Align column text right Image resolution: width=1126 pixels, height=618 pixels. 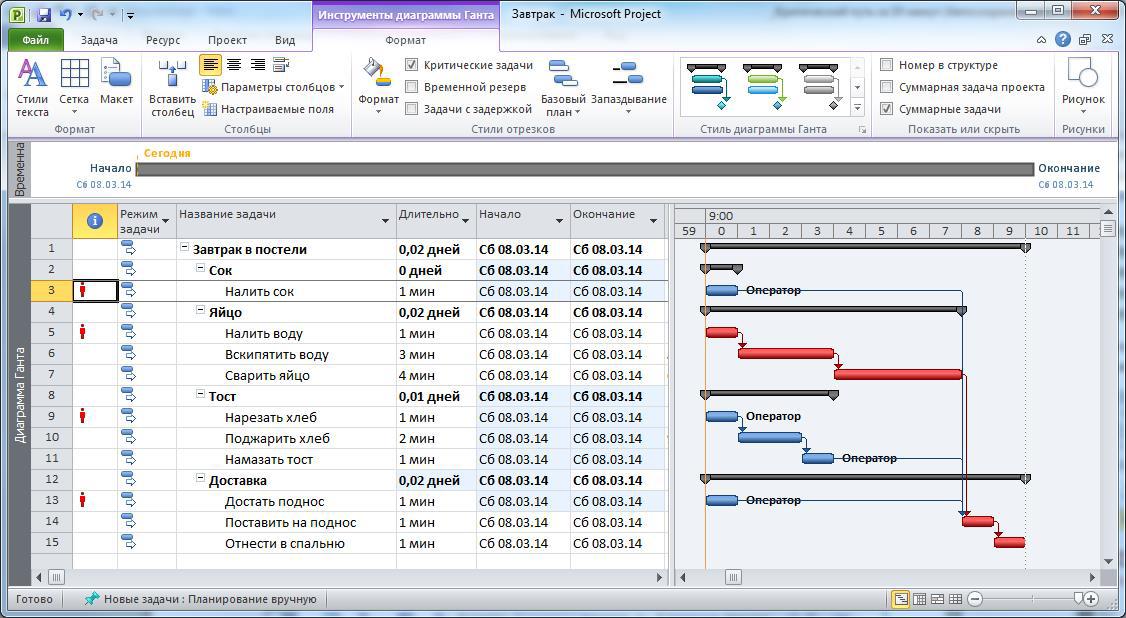[x=257, y=65]
